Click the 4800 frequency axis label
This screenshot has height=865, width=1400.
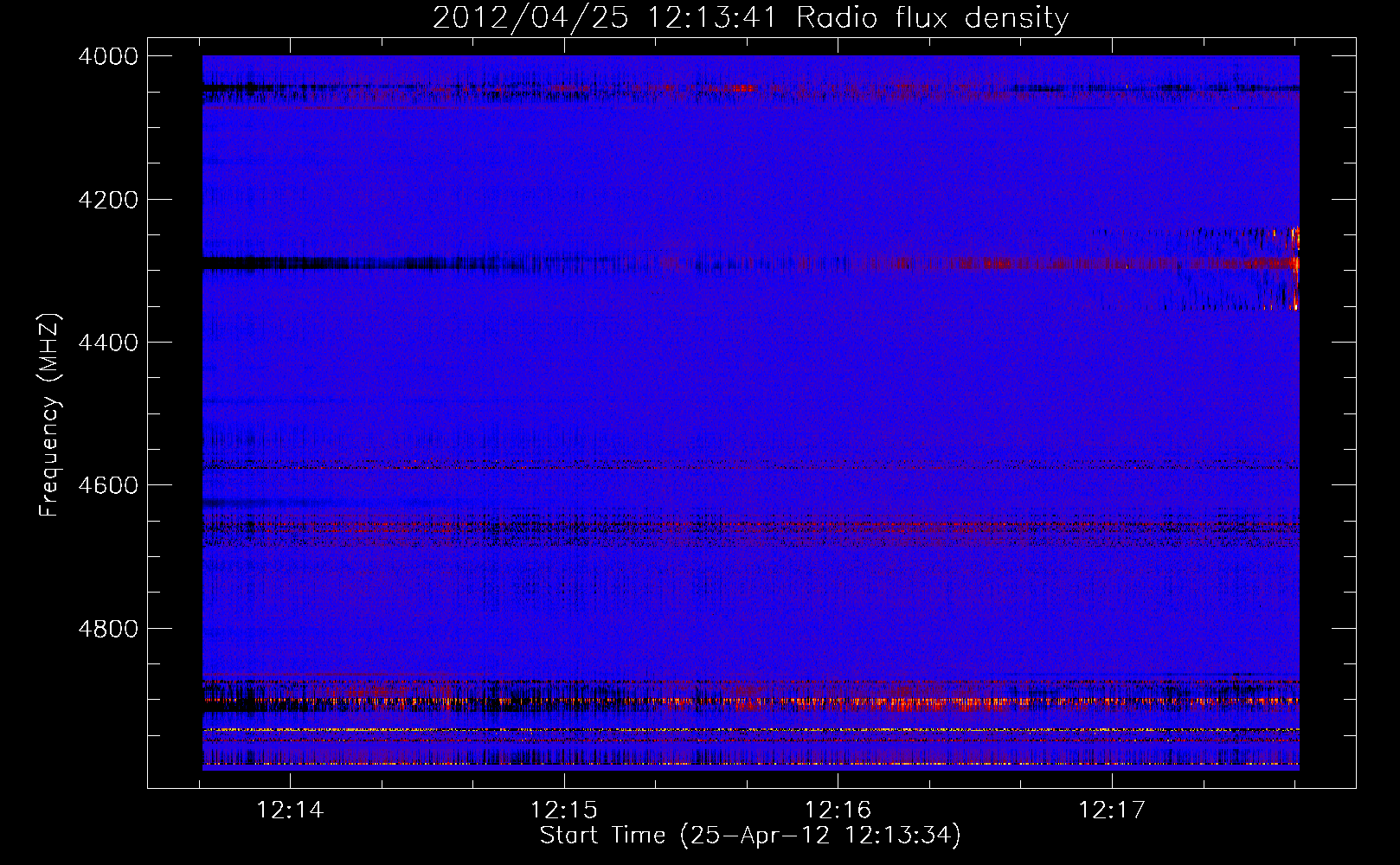[108, 629]
